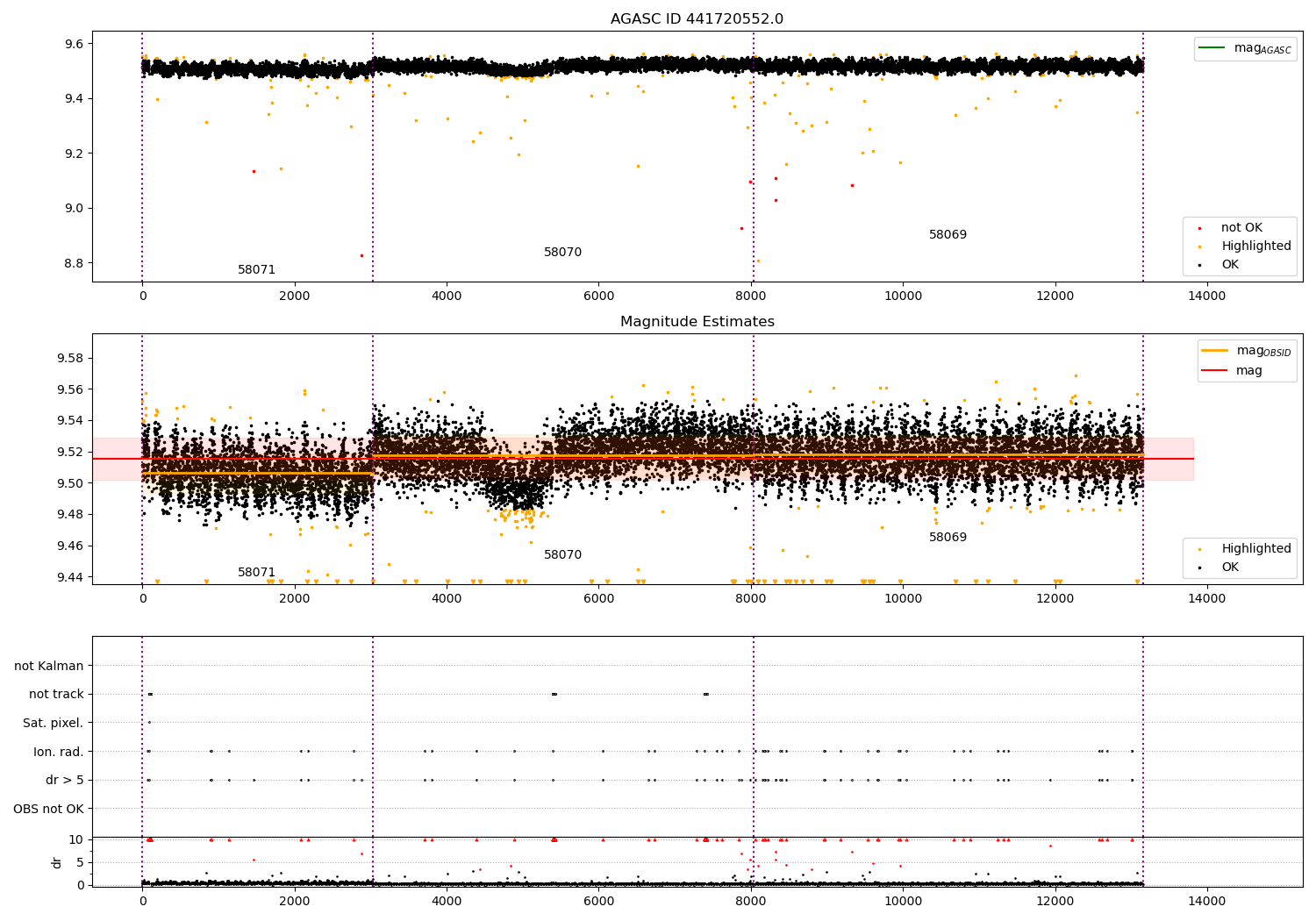The height and width of the screenshot is (921, 1316).
Task: Click the 9.44 y-axis tick label
Action: 70,577
